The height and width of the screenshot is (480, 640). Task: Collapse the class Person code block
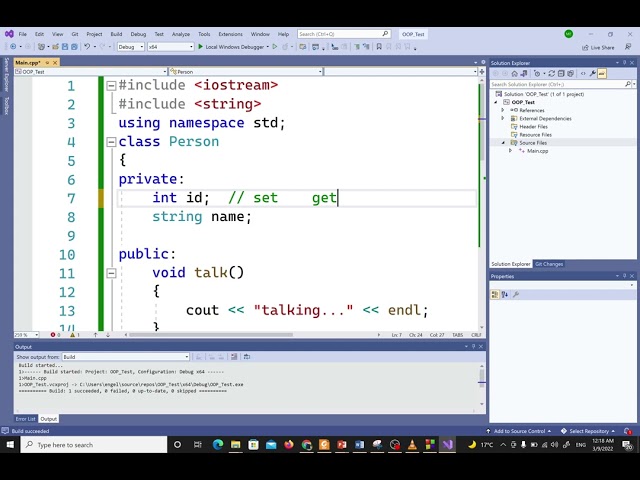pos(111,142)
